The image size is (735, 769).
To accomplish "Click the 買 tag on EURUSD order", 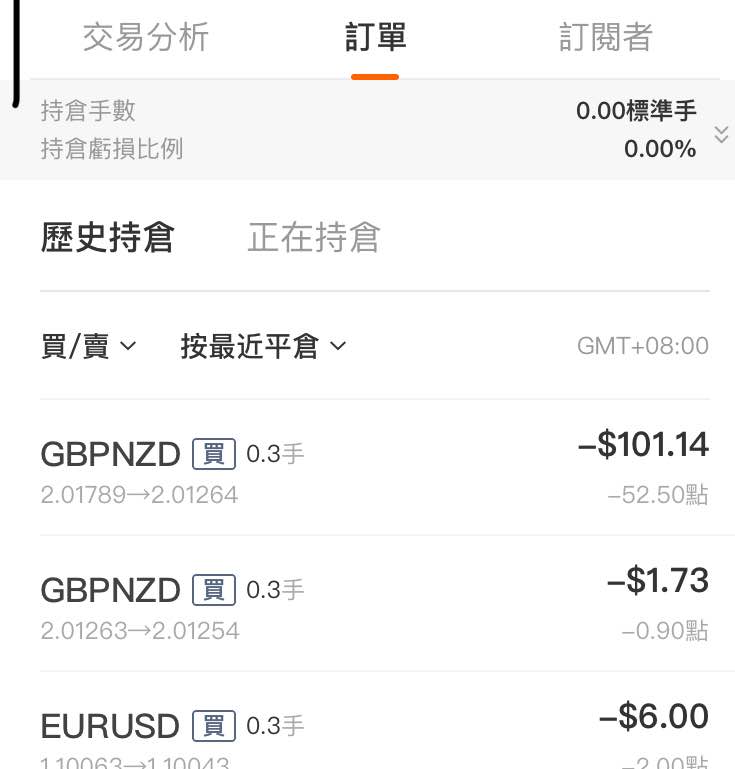I will pyautogui.click(x=214, y=725).
